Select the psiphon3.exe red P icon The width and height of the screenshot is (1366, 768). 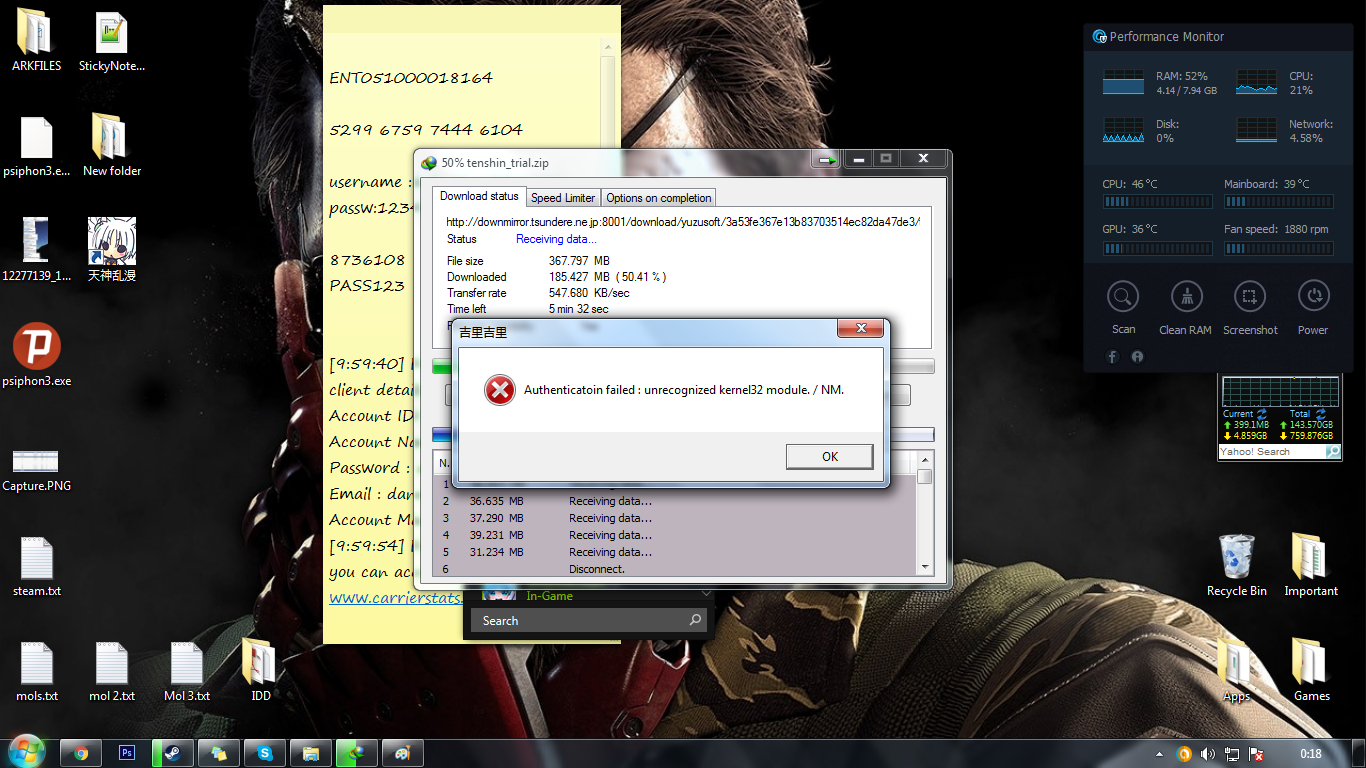tap(37, 356)
